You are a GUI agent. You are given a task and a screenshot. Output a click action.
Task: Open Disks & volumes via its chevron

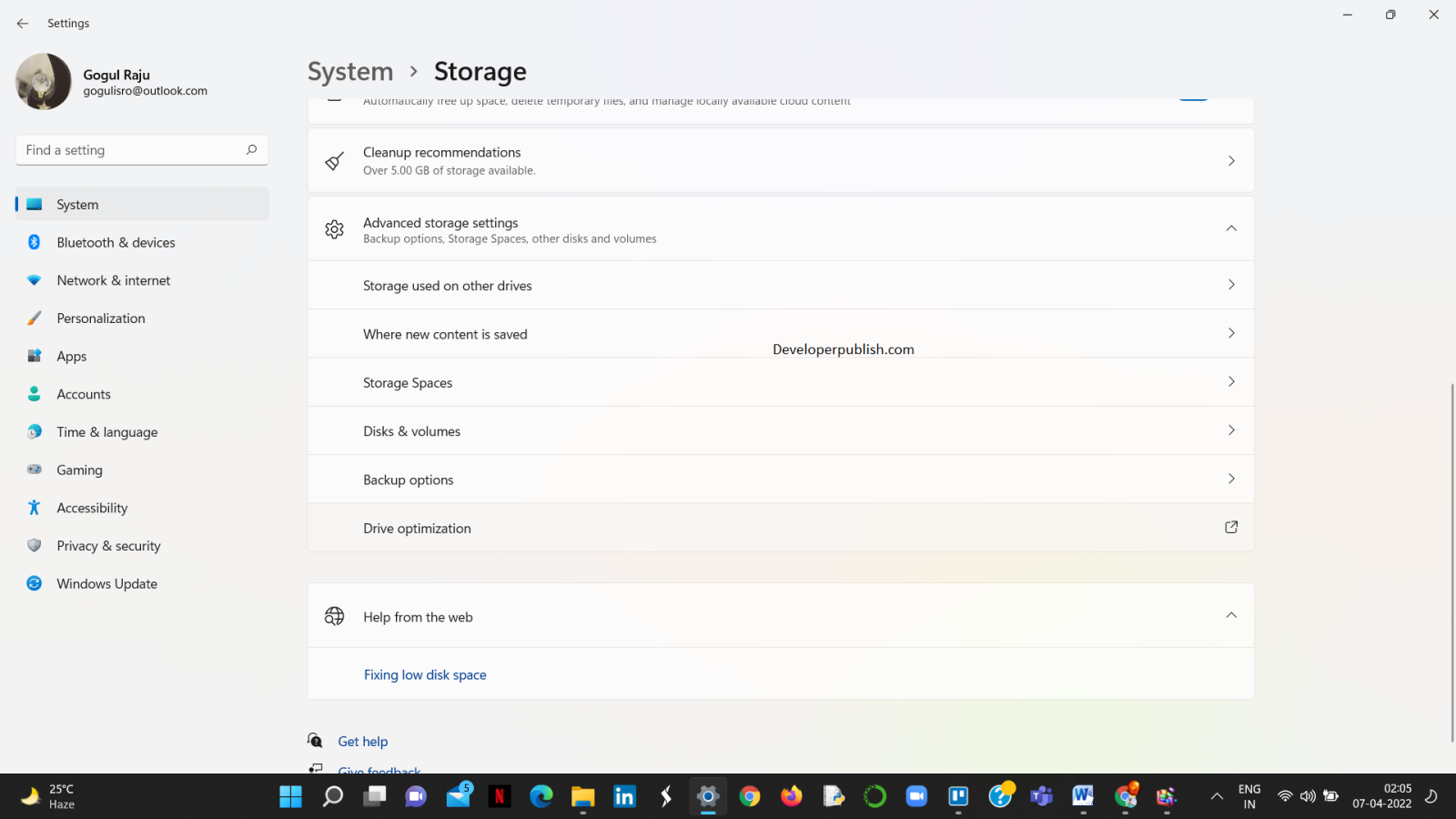pyautogui.click(x=1231, y=430)
